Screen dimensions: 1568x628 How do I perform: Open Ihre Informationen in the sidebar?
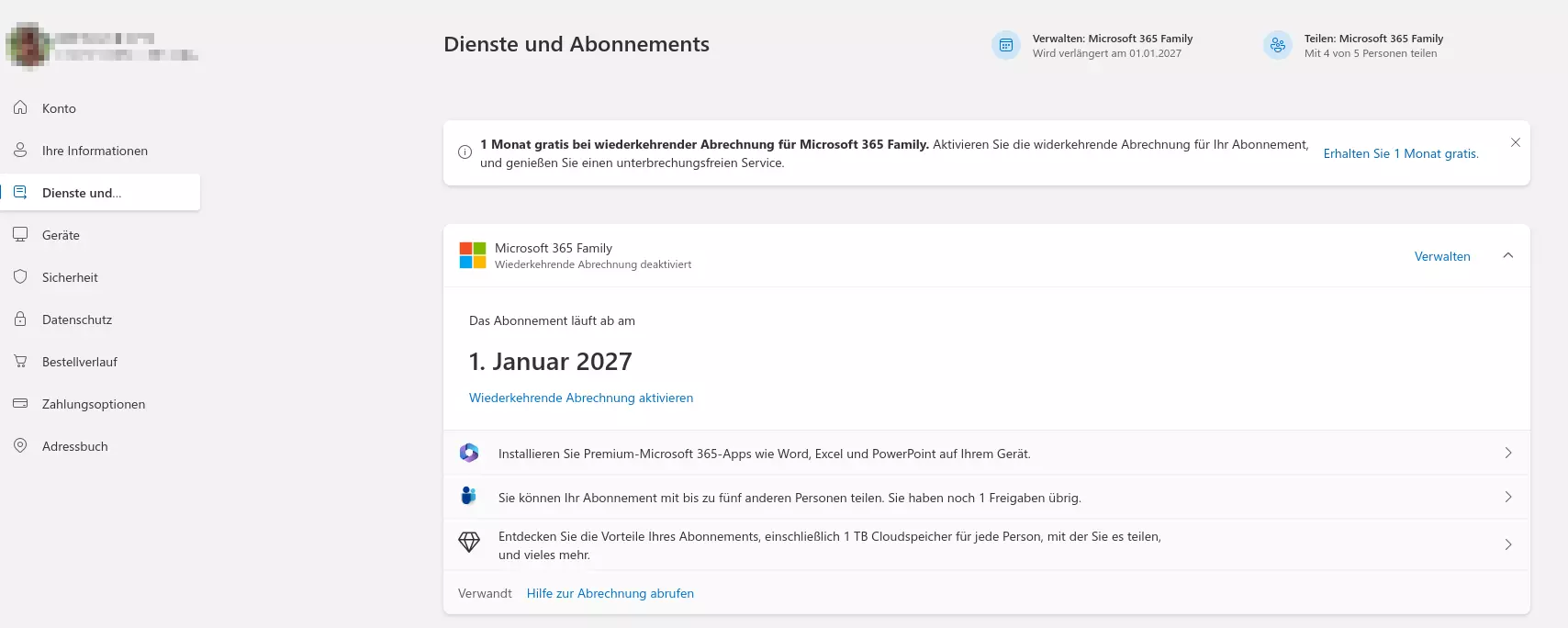point(100,151)
